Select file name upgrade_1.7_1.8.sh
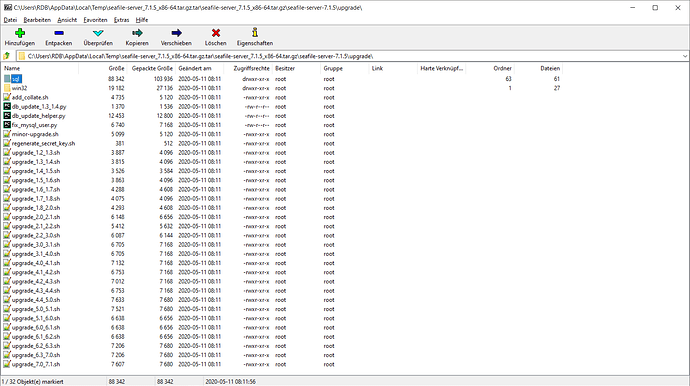 click(x=36, y=199)
